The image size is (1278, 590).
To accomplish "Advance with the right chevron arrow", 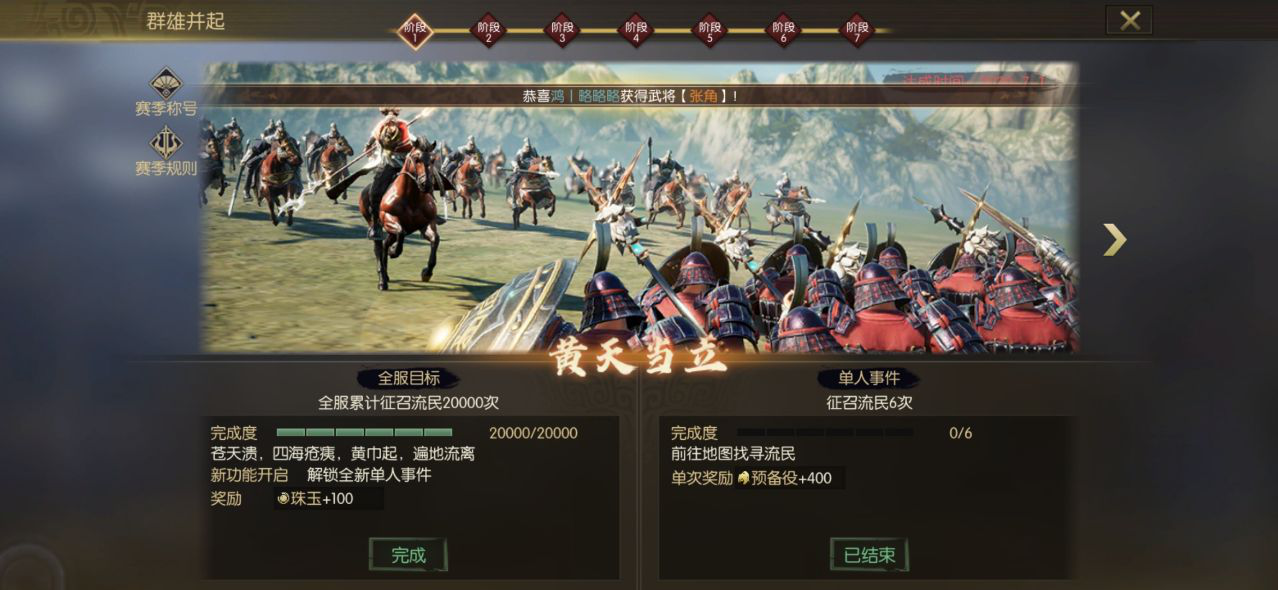I will point(1114,239).
